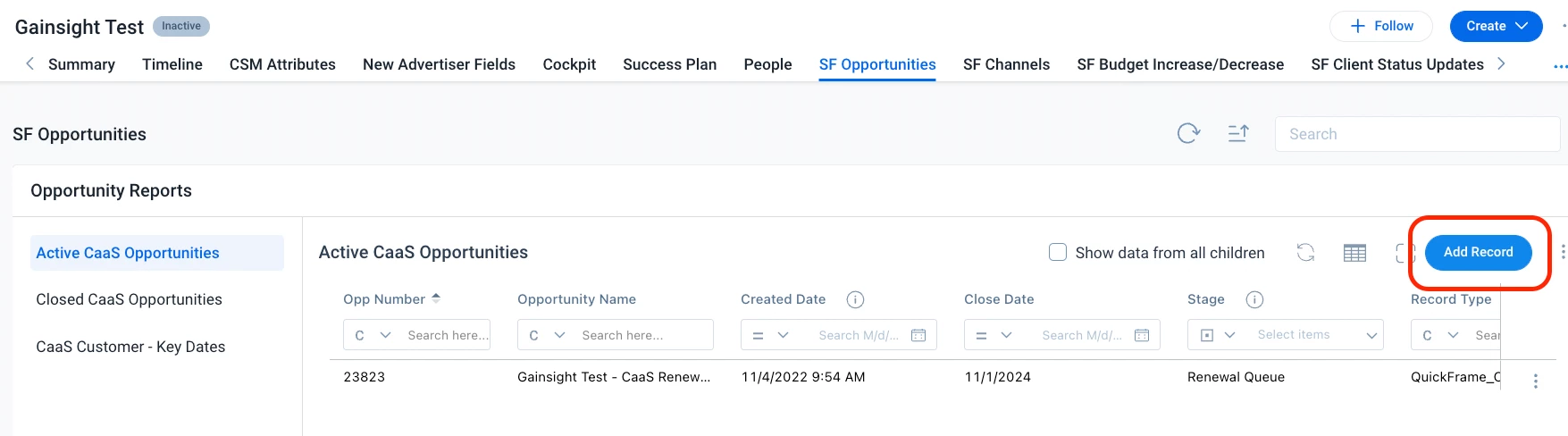
Task: Open the Close Date calendar picker
Action: click(1142, 335)
